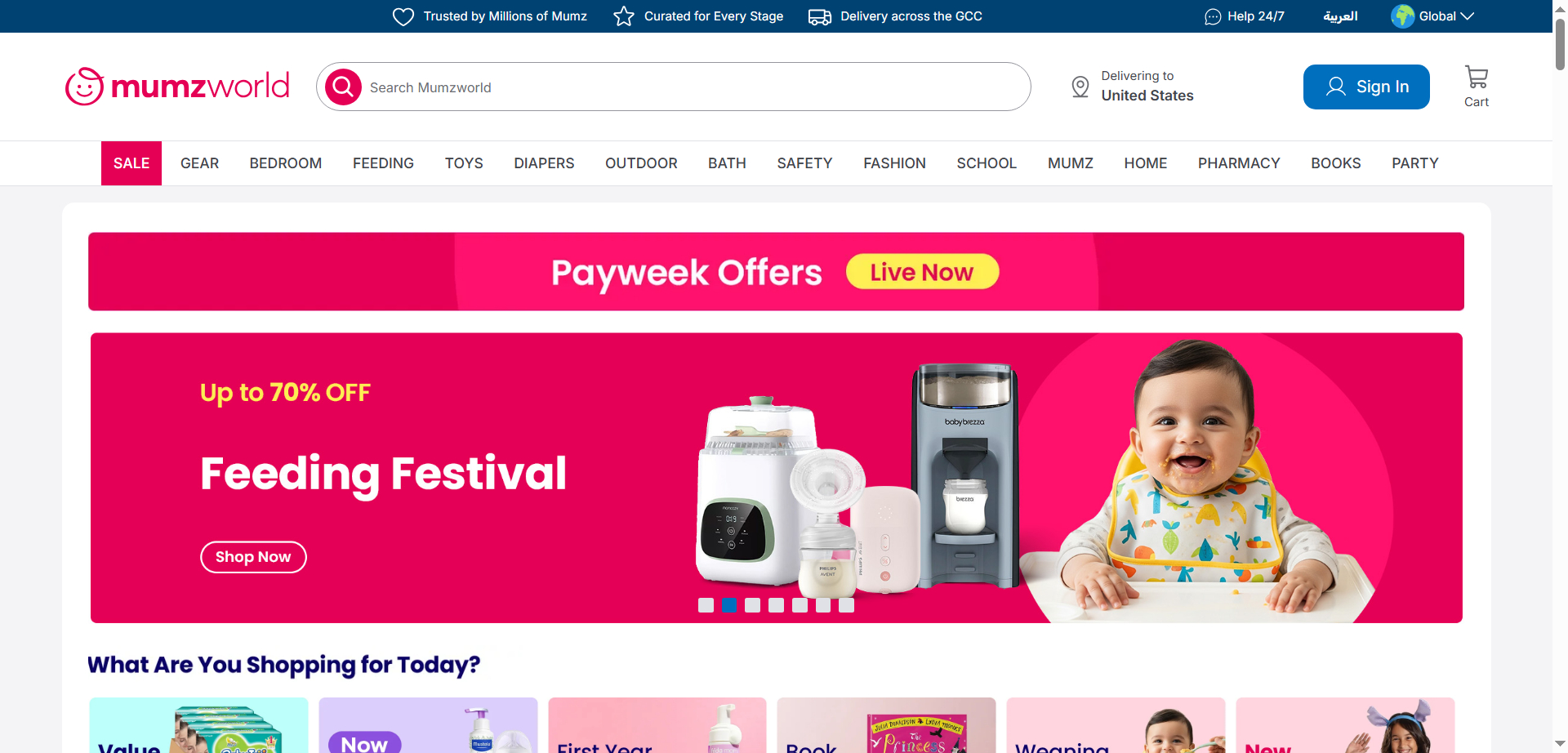Viewport: 1568px width, 753px height.
Task: Open the PHARMACY category menu
Action: [1239, 163]
